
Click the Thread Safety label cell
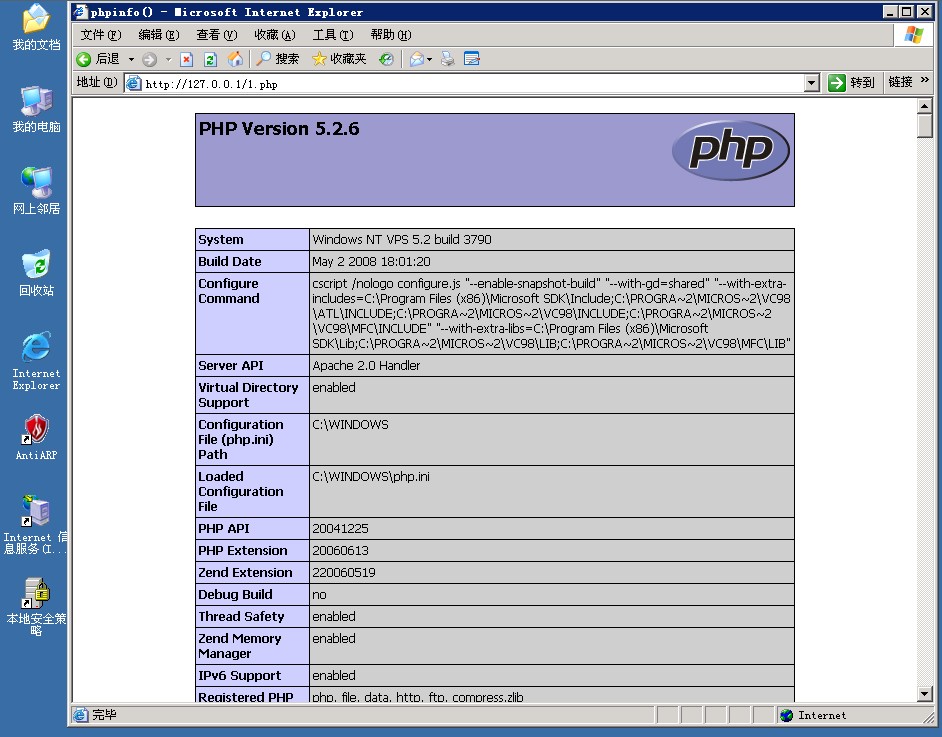pyautogui.click(x=252, y=616)
